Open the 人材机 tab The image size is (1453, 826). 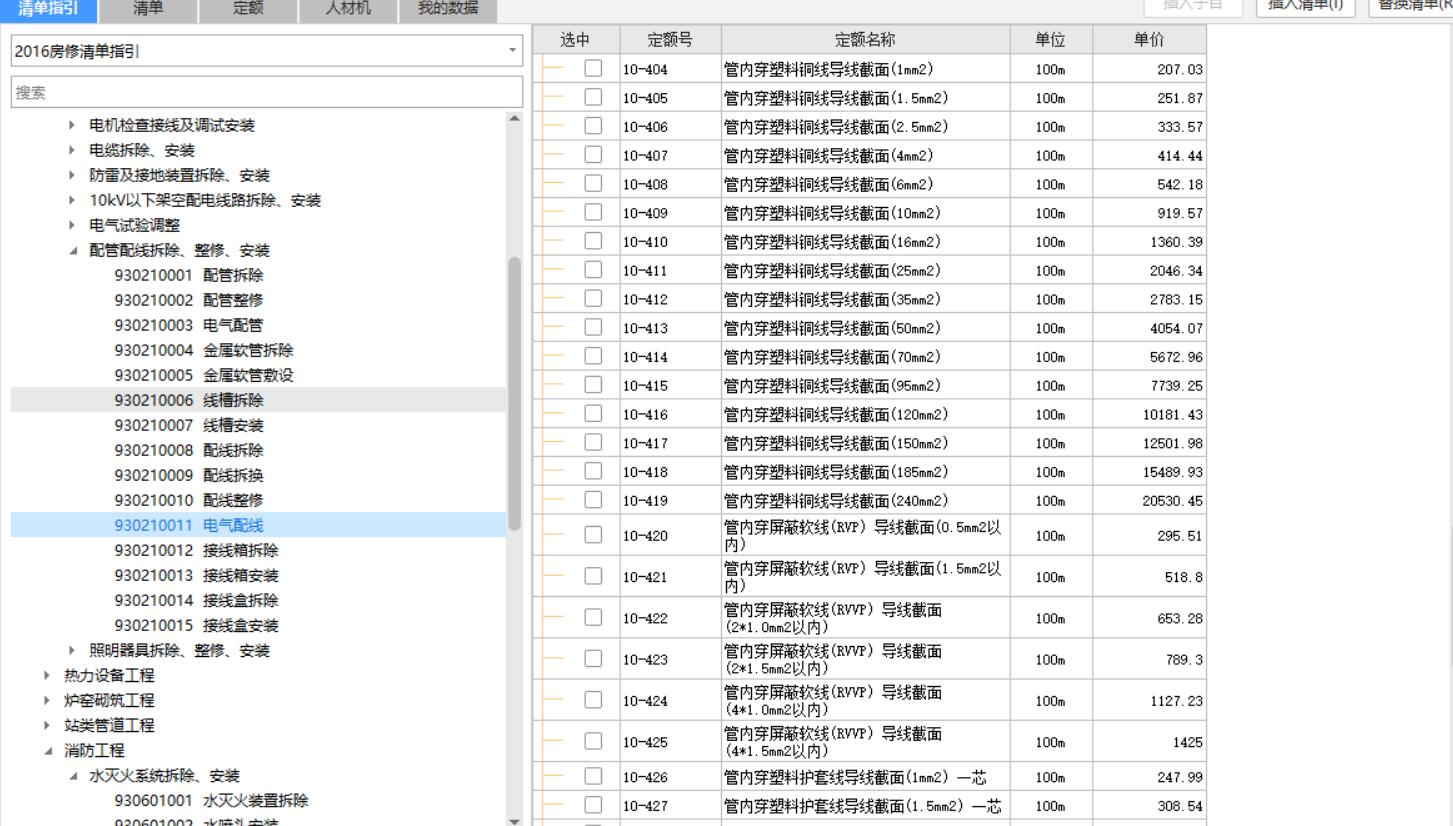pos(348,9)
